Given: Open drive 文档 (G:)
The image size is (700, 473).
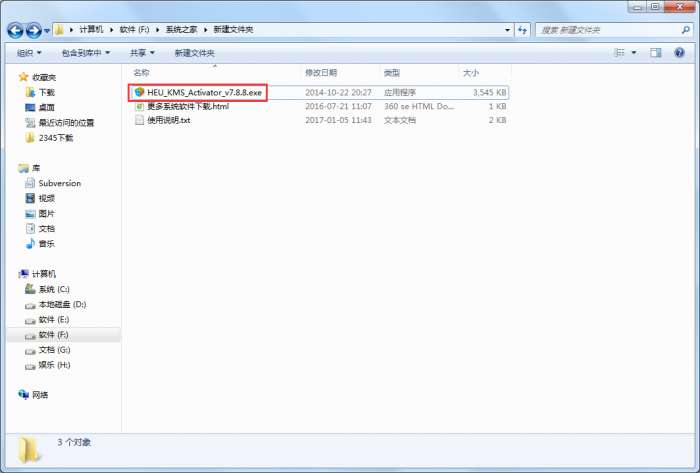Looking at the screenshot, I should (54, 350).
